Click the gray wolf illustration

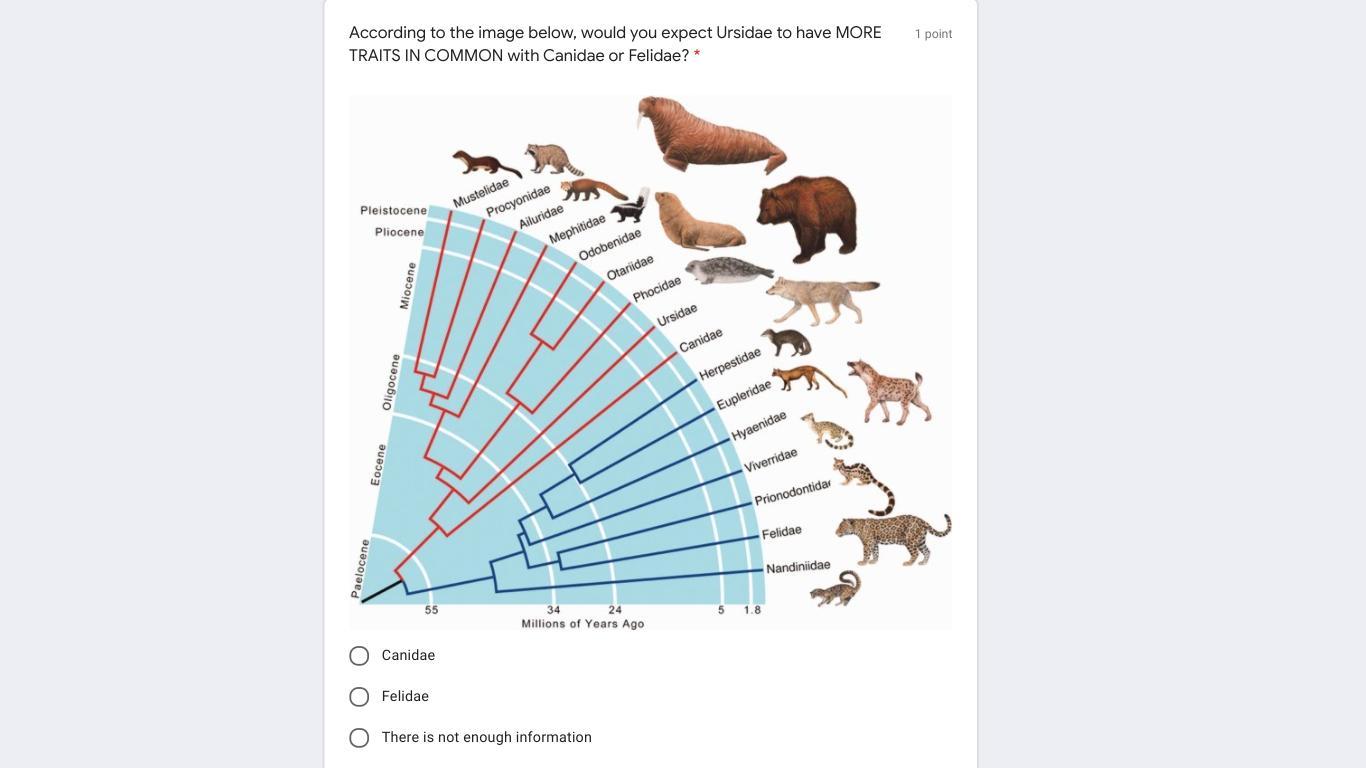coord(822,299)
